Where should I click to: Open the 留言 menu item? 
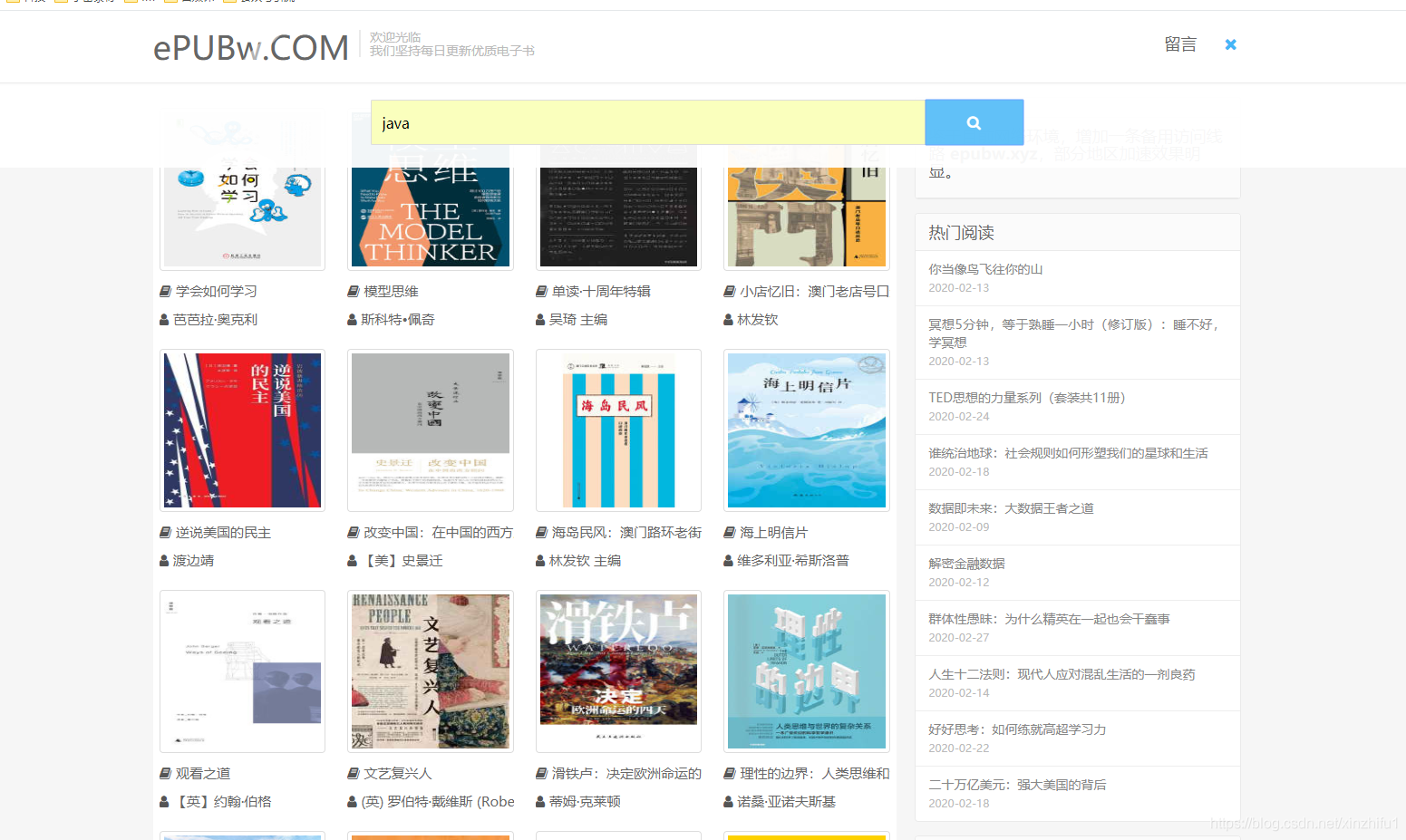pos(1180,44)
